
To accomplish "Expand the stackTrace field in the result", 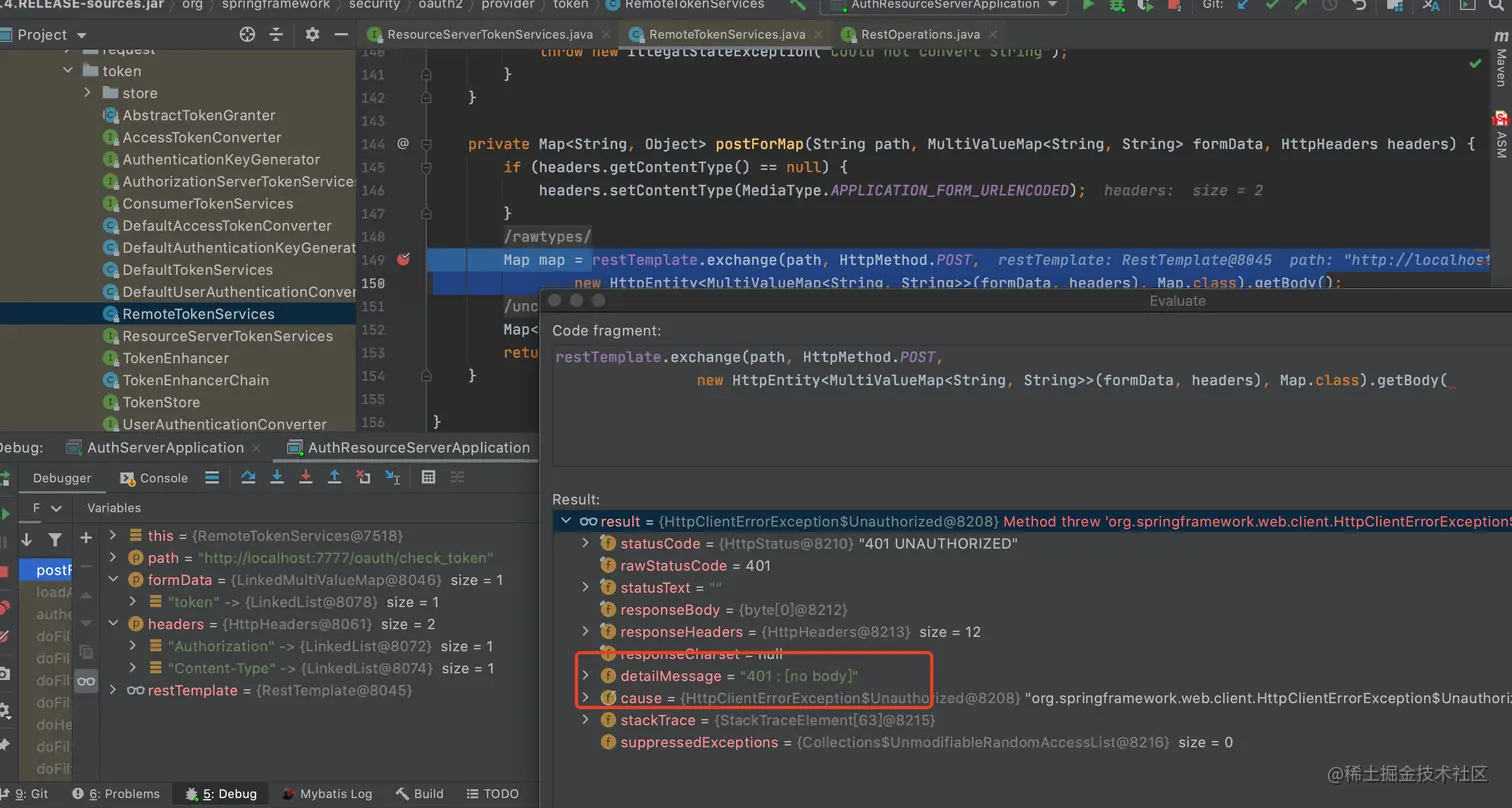I will pyautogui.click(x=586, y=720).
